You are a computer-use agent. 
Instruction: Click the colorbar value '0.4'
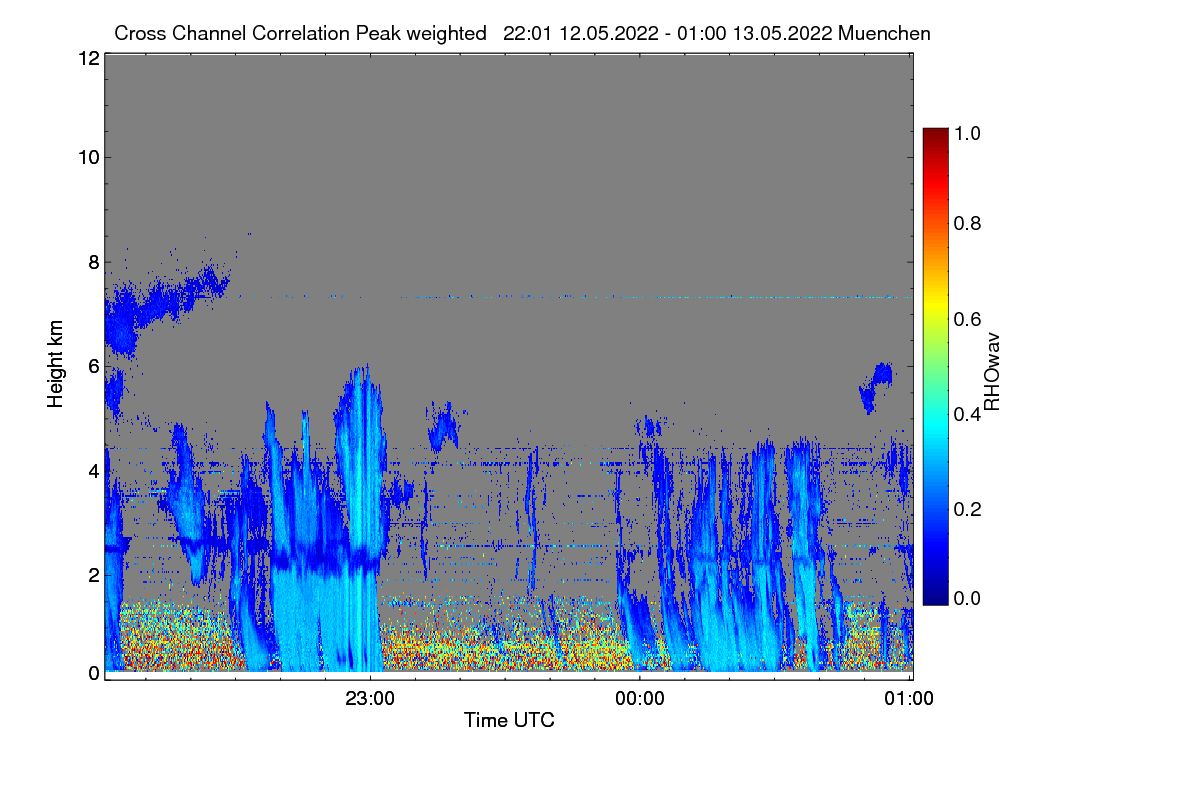(x=968, y=414)
